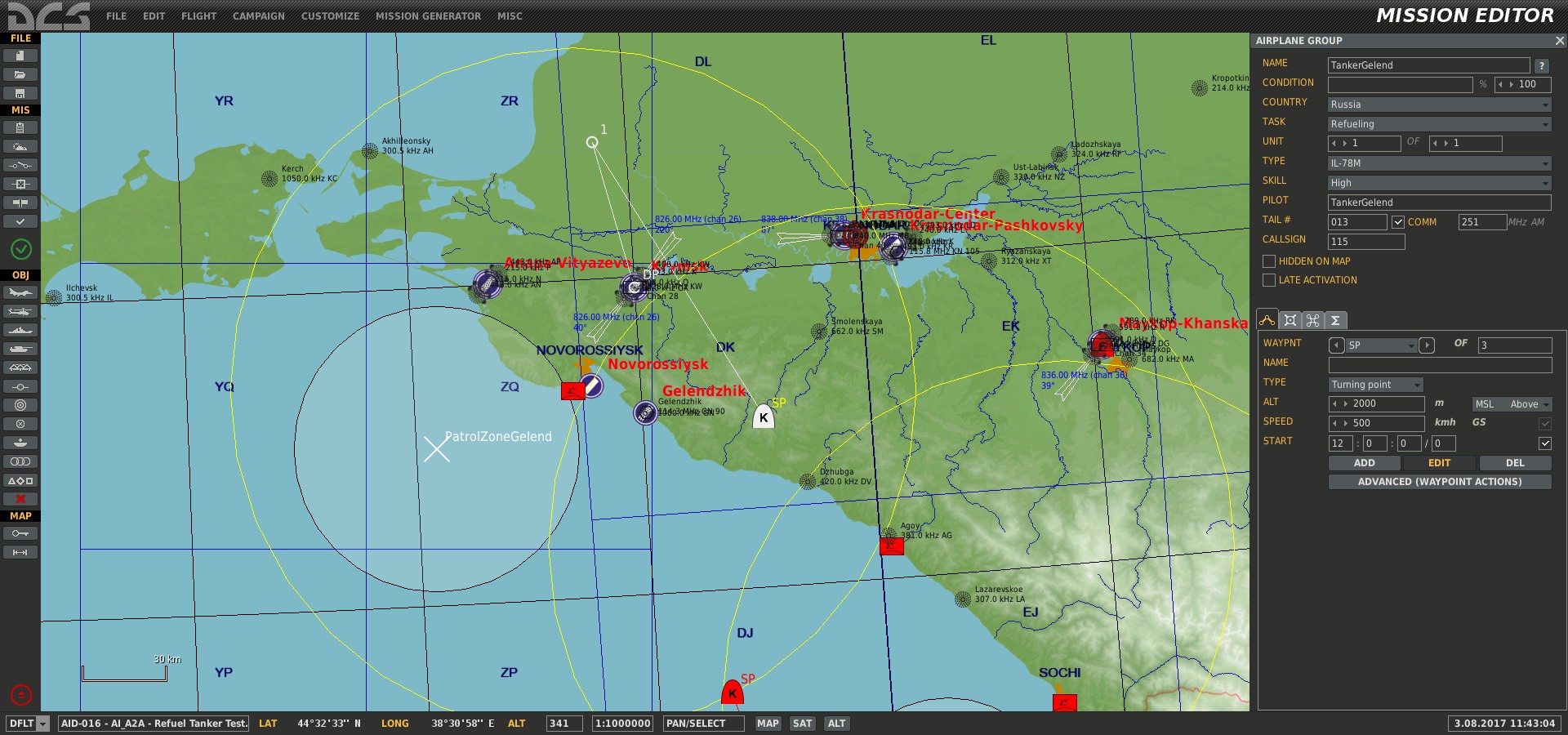Viewport: 1568px width, 735px height.
Task: Select the map distance ruler tool
Action: tap(20, 553)
